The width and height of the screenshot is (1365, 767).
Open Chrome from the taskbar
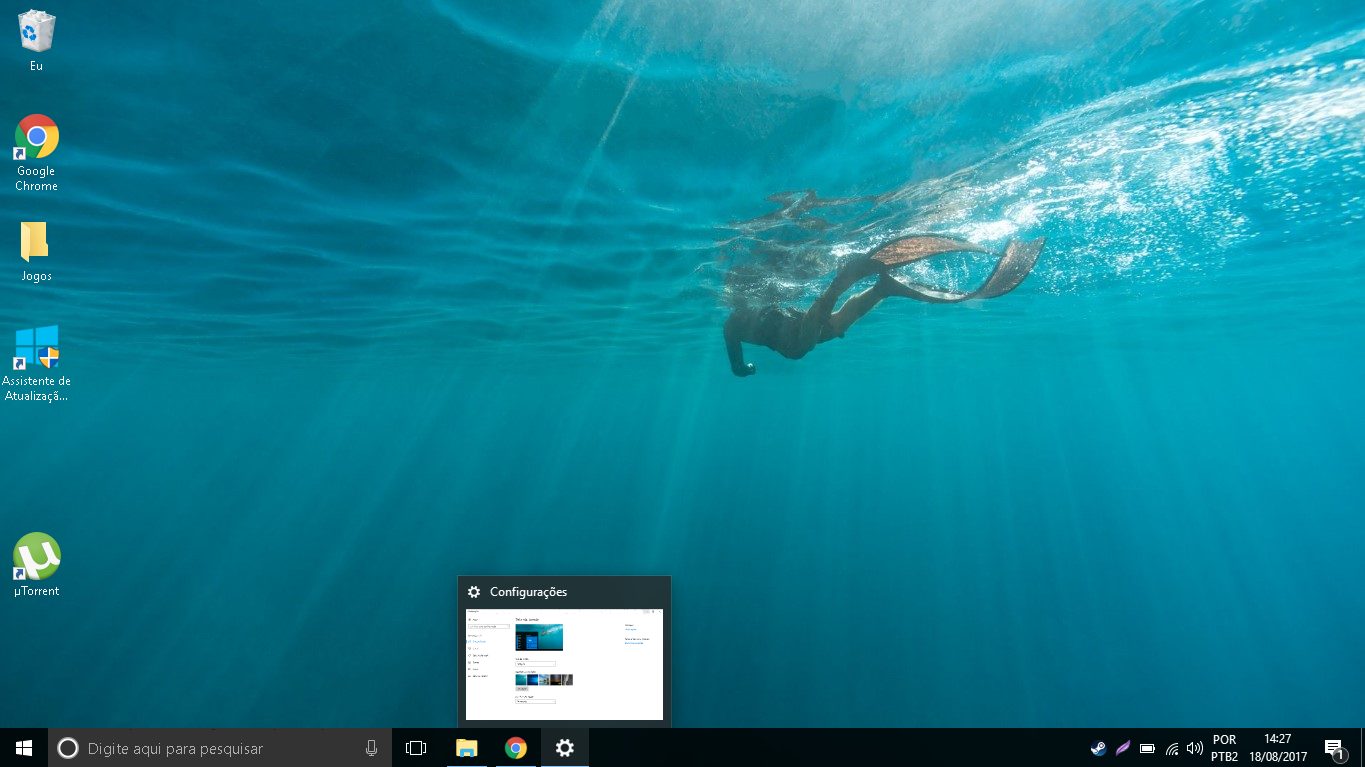(x=515, y=748)
